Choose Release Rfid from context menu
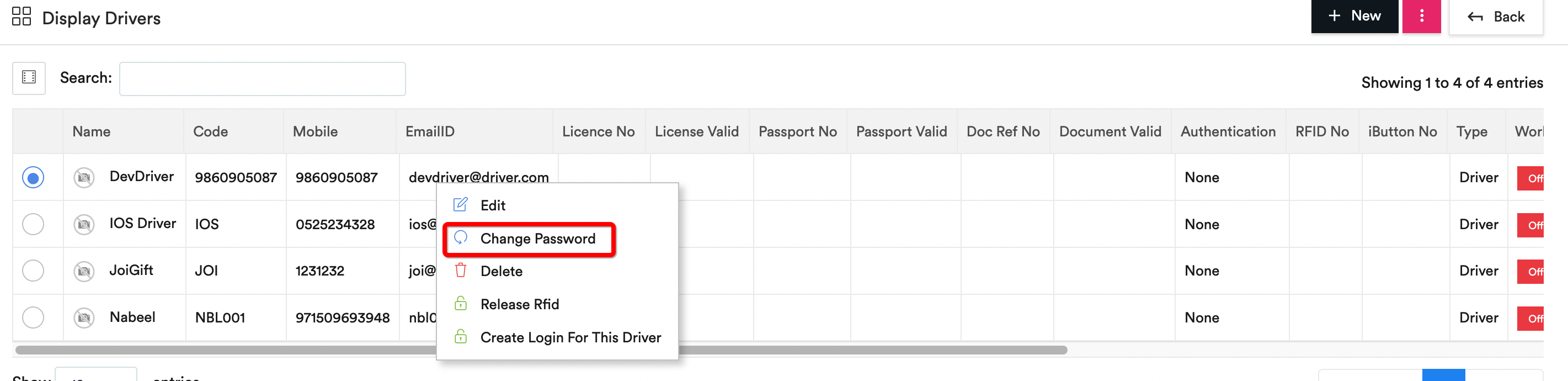 519,304
